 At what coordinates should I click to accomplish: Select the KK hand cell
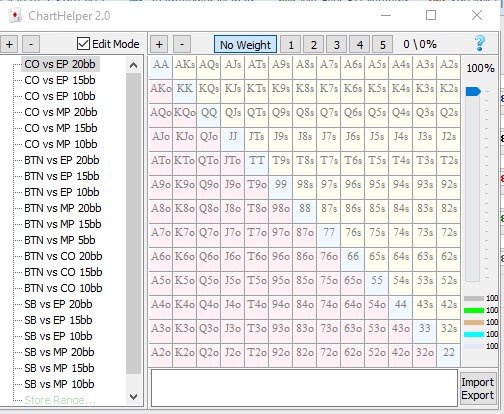185,91
